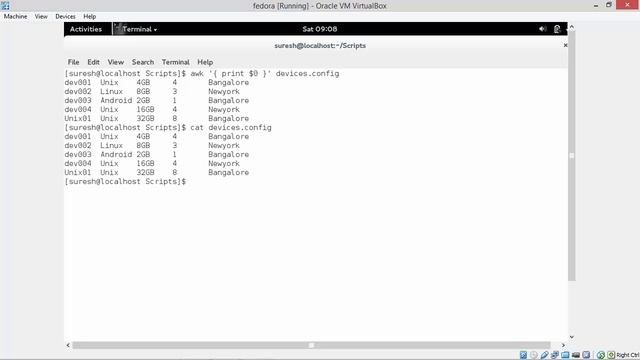Click the last empty shell prompt line

point(125,181)
